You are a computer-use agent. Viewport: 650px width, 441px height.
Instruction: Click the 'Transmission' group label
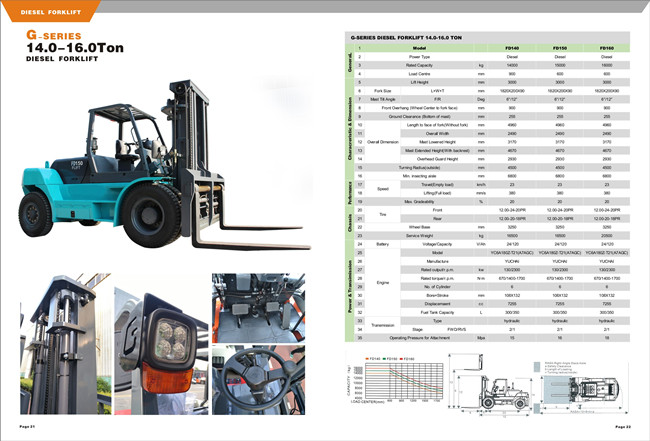pos(383,325)
